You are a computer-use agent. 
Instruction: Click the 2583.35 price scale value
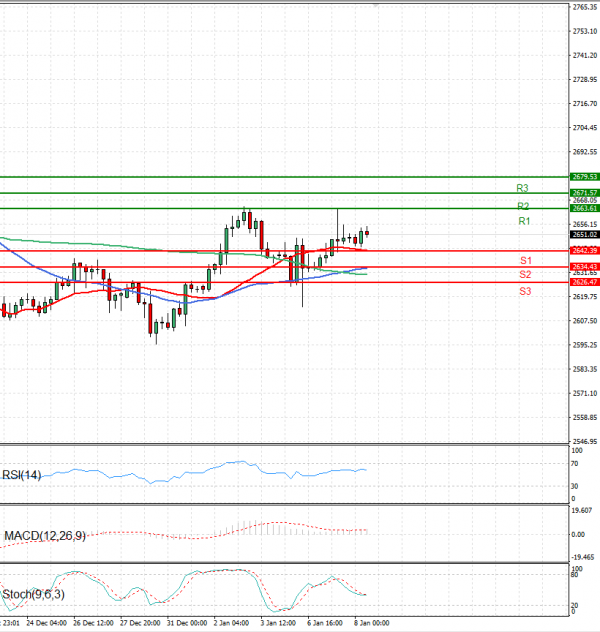click(585, 369)
